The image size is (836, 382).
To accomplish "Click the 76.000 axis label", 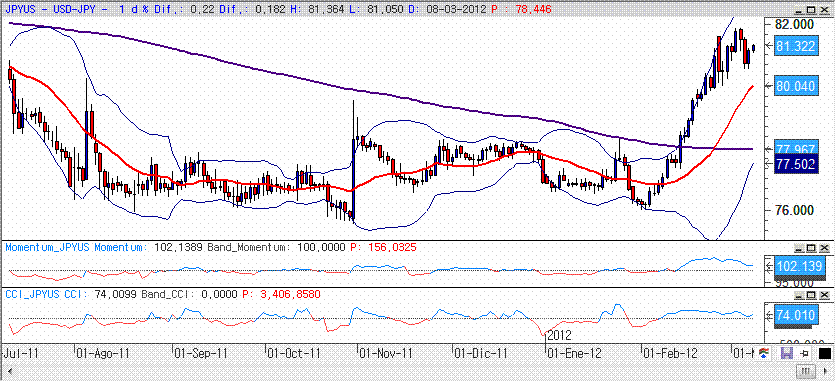I will pyautogui.click(x=795, y=210).
